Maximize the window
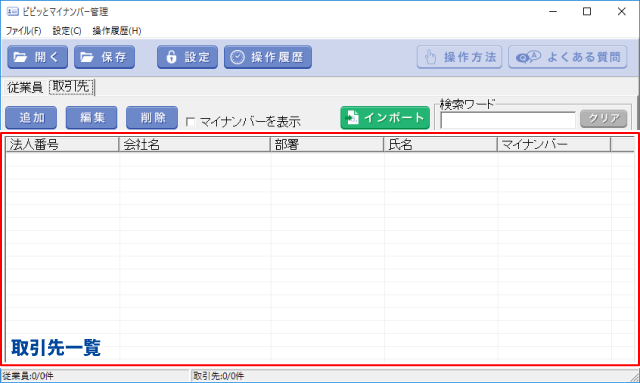The height and width of the screenshot is (383, 640). tap(587, 11)
